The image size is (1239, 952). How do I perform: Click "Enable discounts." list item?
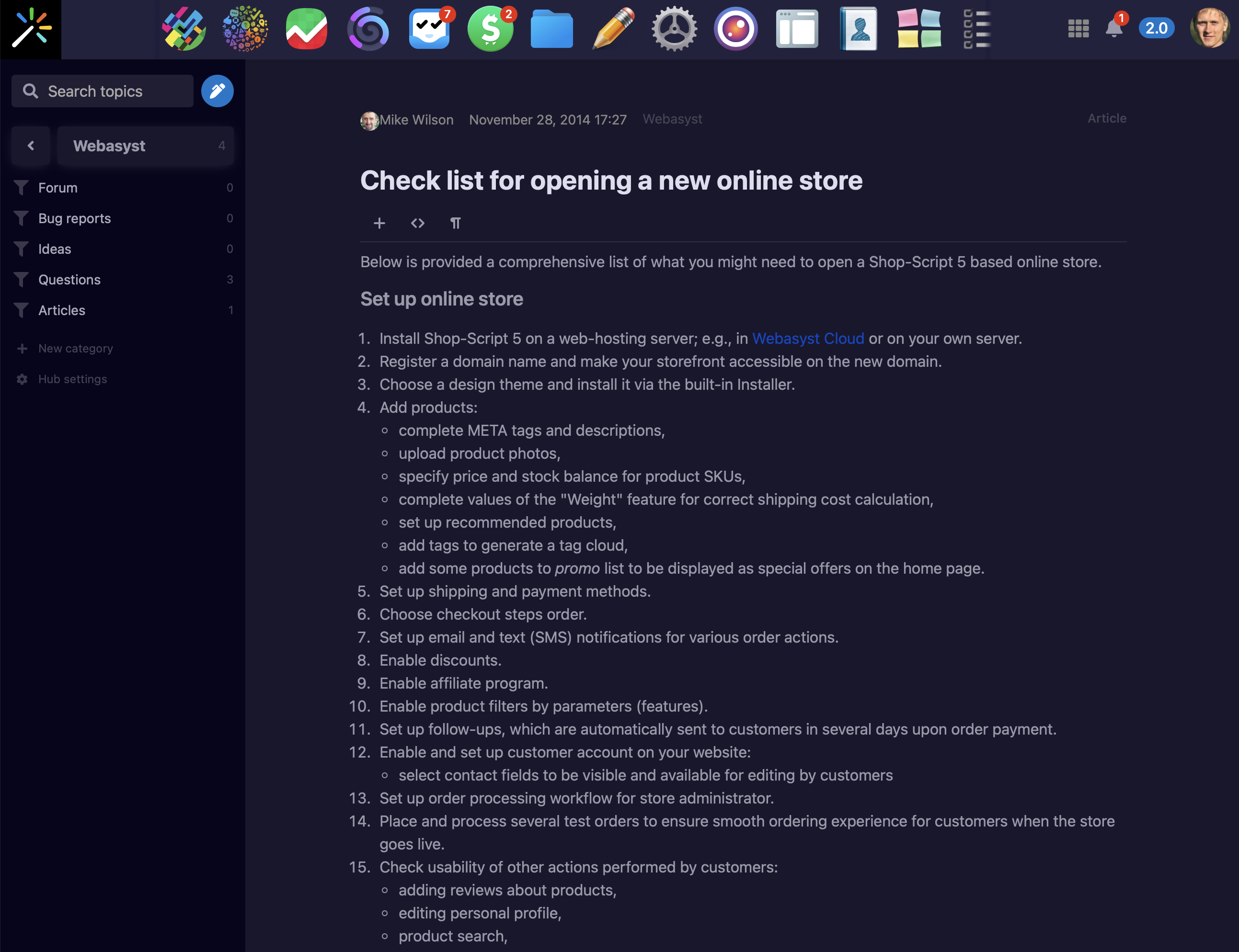point(440,660)
